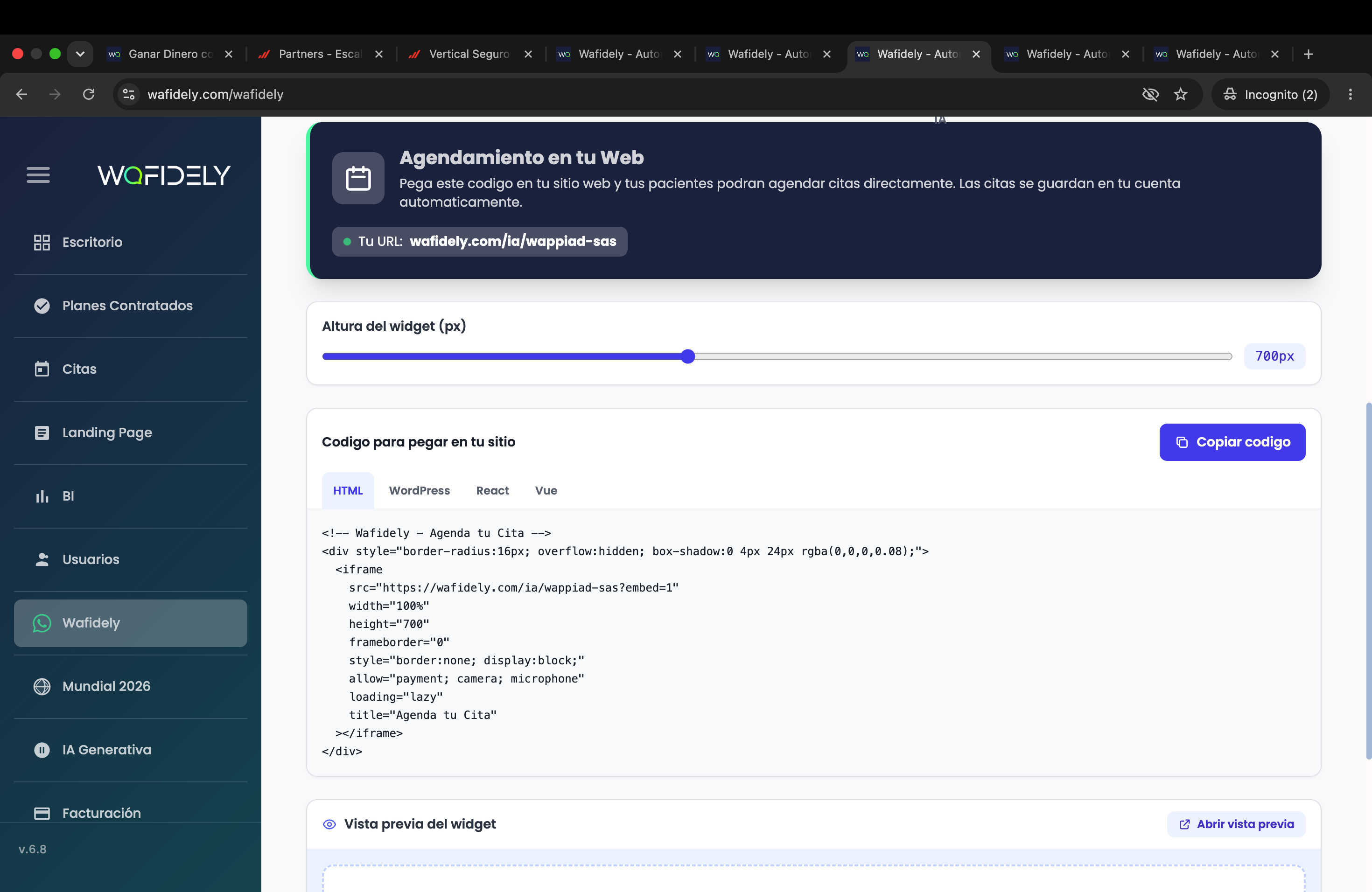1372x892 pixels.
Task: Click the allow="payment; camera; microphone" line
Action: (x=466, y=679)
